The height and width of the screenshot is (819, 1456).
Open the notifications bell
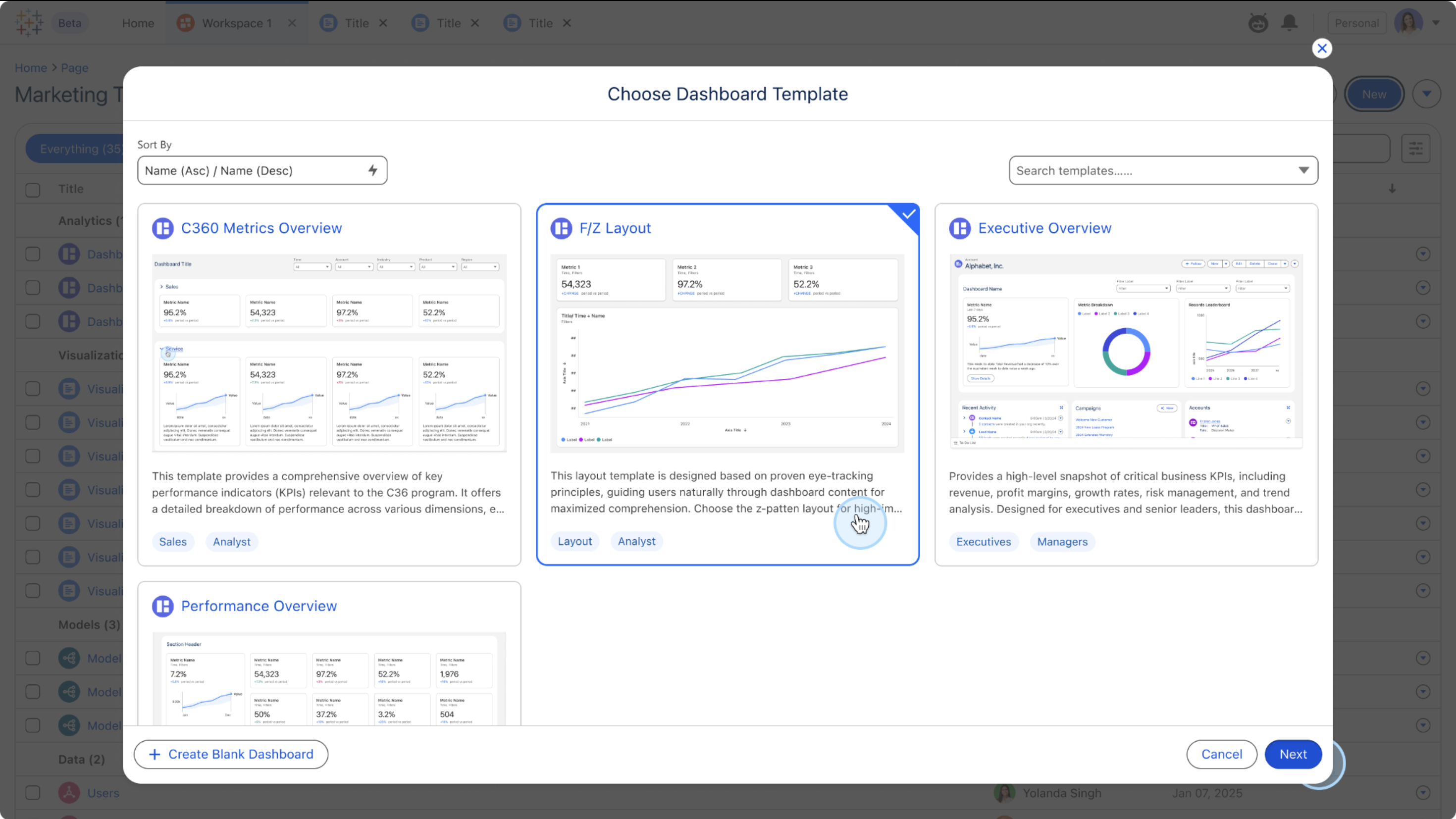click(x=1289, y=23)
